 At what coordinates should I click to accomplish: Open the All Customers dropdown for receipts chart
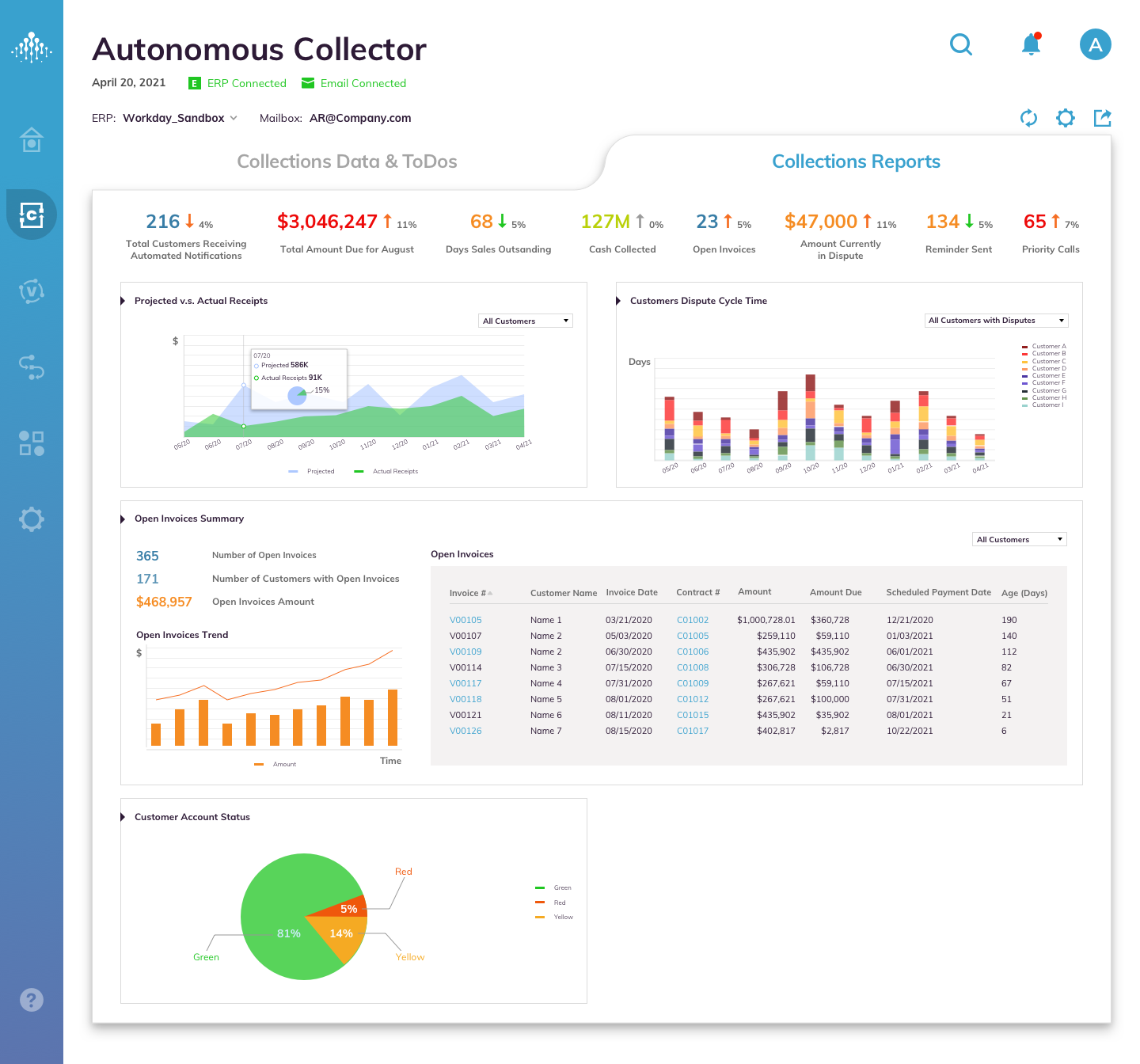pyautogui.click(x=525, y=321)
